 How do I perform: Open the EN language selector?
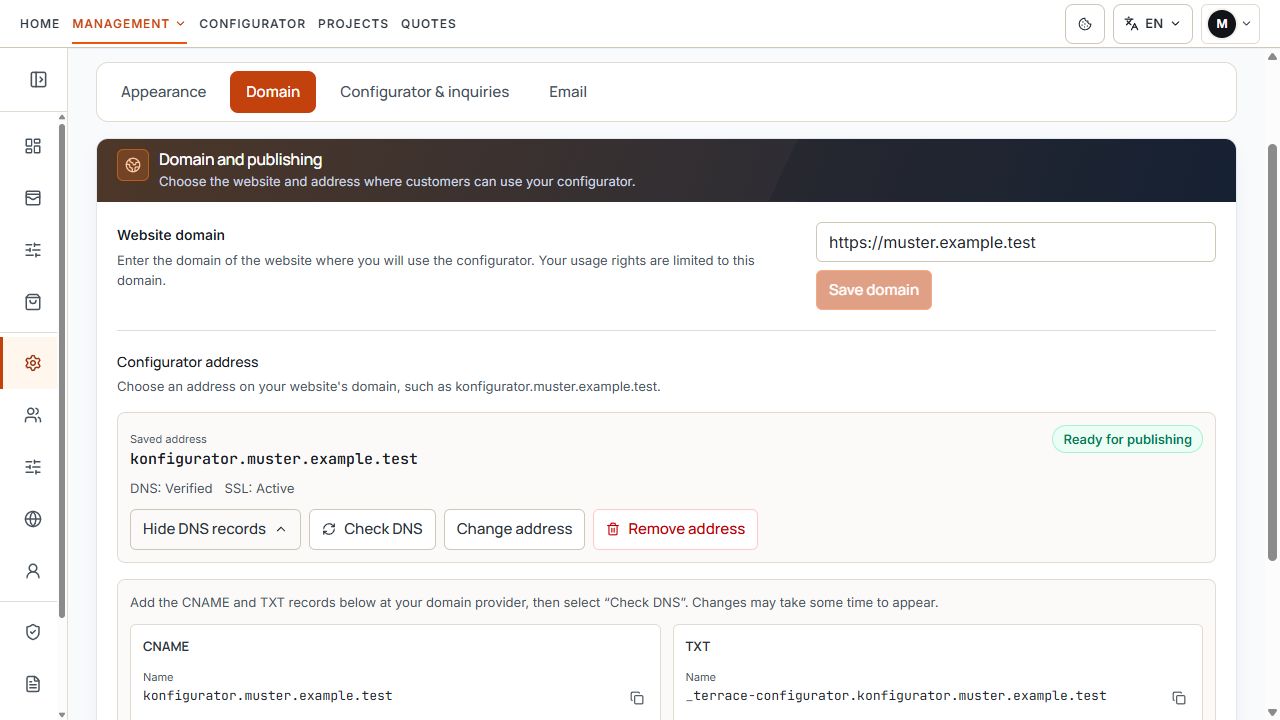coord(1152,24)
